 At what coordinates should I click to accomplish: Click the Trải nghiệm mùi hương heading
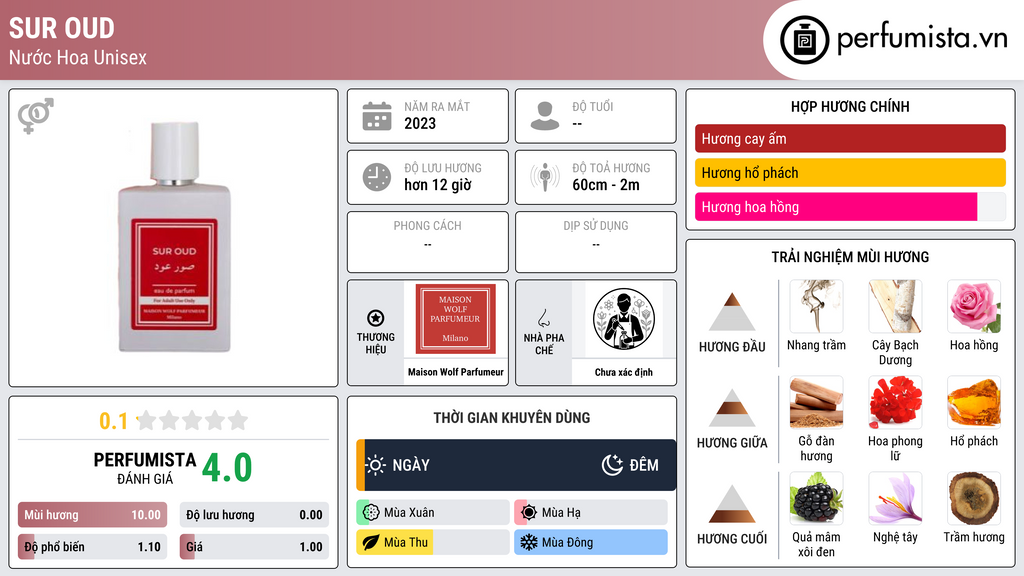(850, 257)
